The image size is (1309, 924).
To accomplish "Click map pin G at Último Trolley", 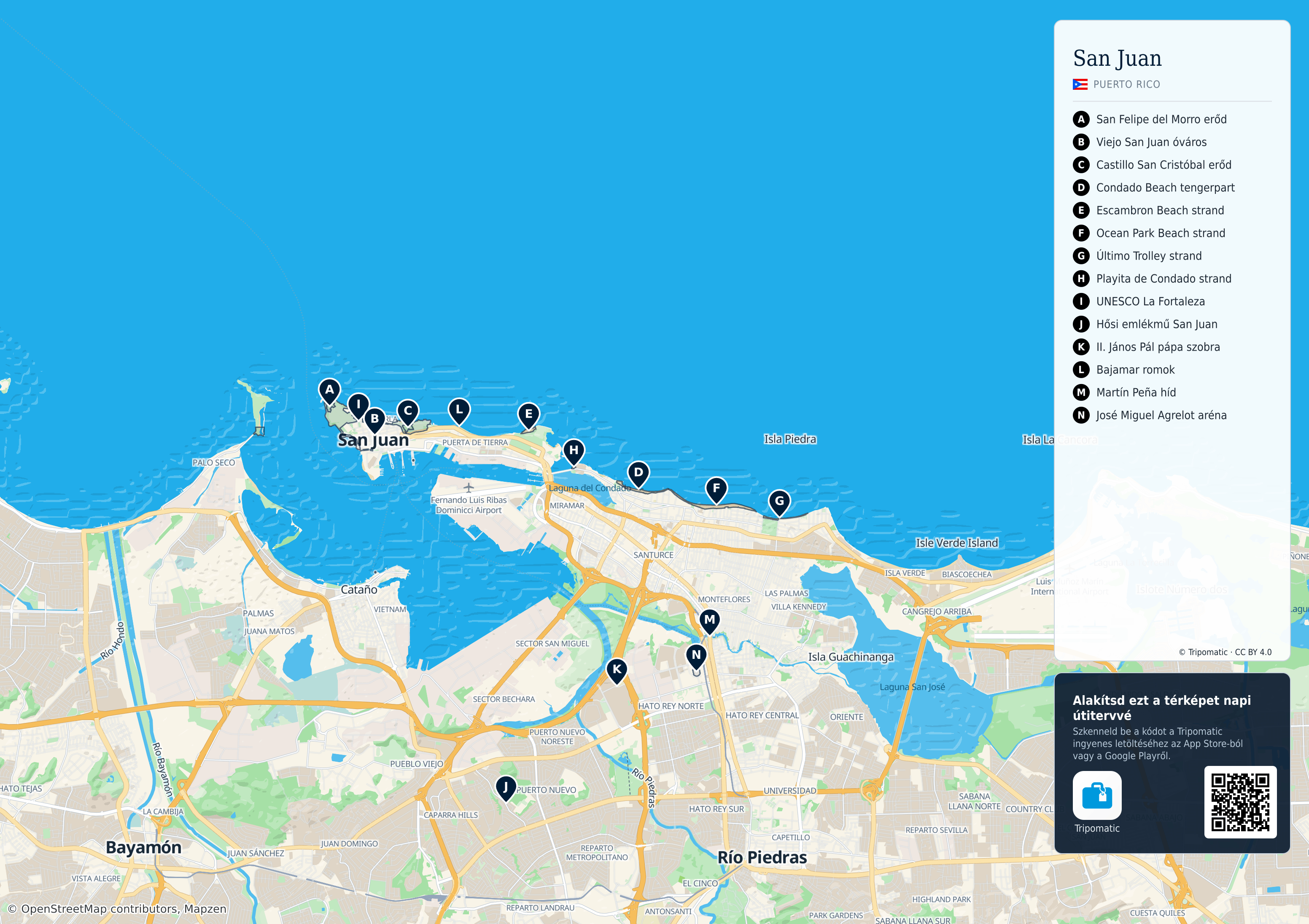I will click(x=779, y=503).
